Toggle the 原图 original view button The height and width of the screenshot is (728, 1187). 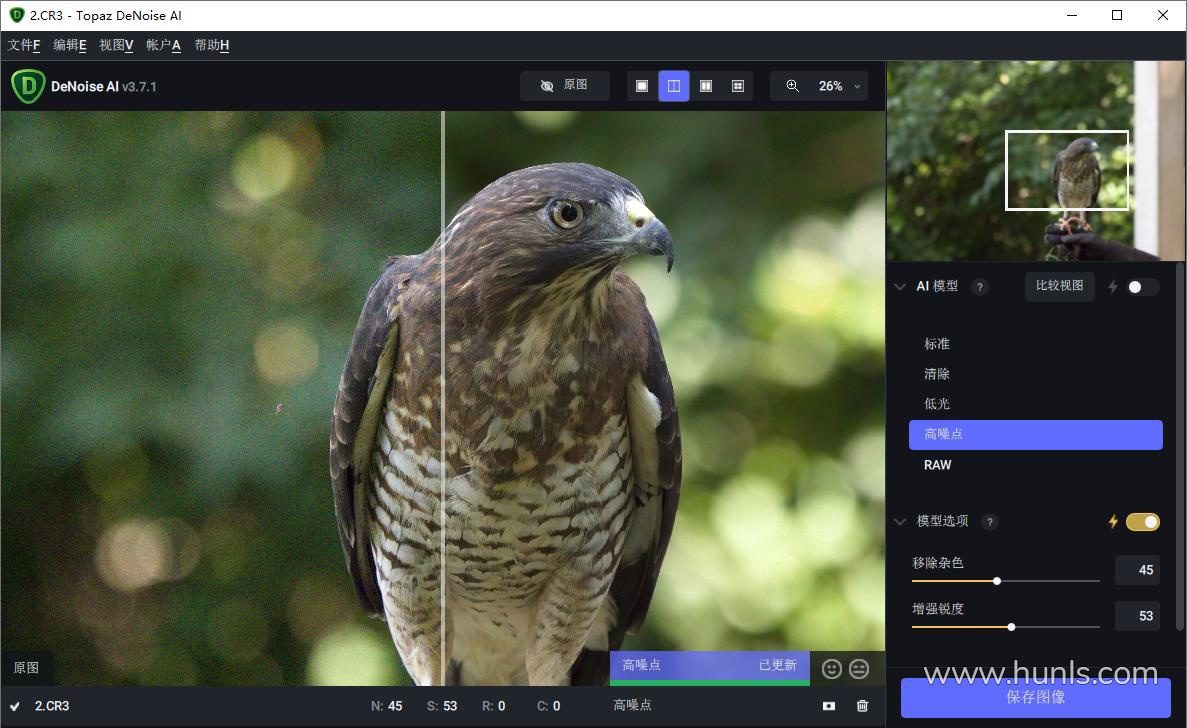(x=564, y=86)
